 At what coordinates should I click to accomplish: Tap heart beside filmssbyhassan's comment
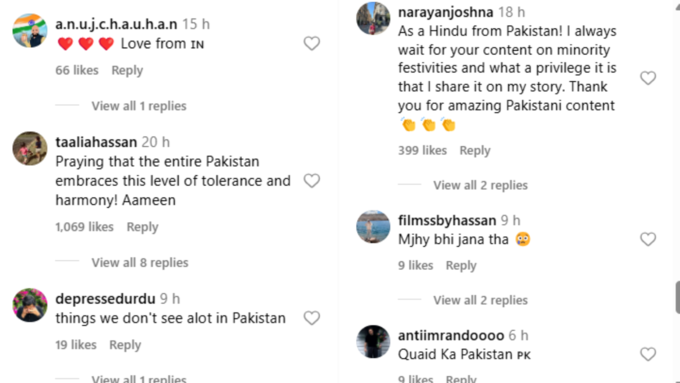coord(648,239)
